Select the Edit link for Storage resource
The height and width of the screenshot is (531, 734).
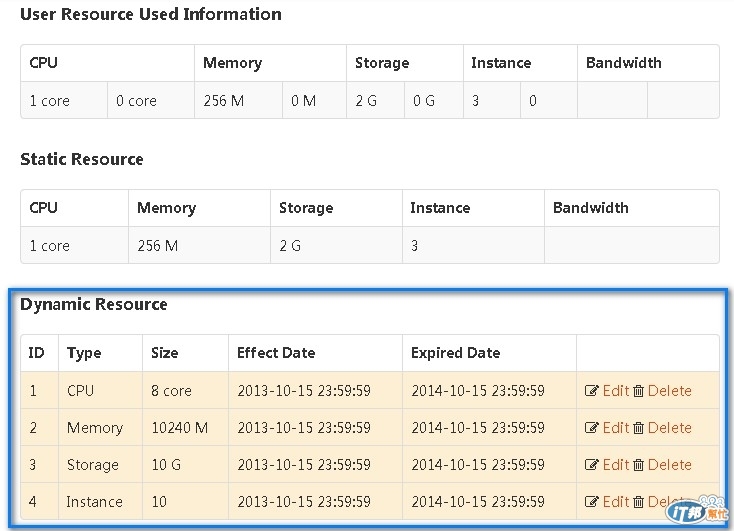(x=615, y=465)
